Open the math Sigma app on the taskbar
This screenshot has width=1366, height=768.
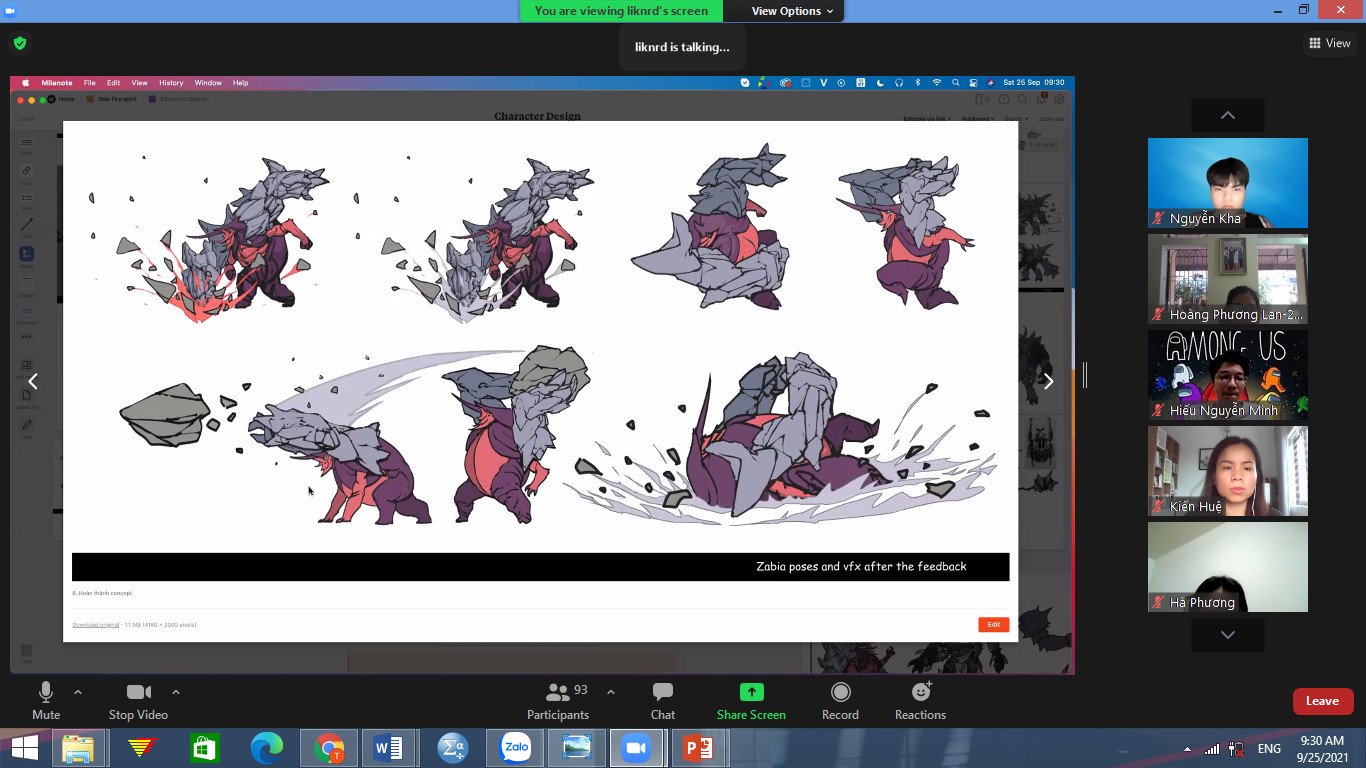point(453,748)
